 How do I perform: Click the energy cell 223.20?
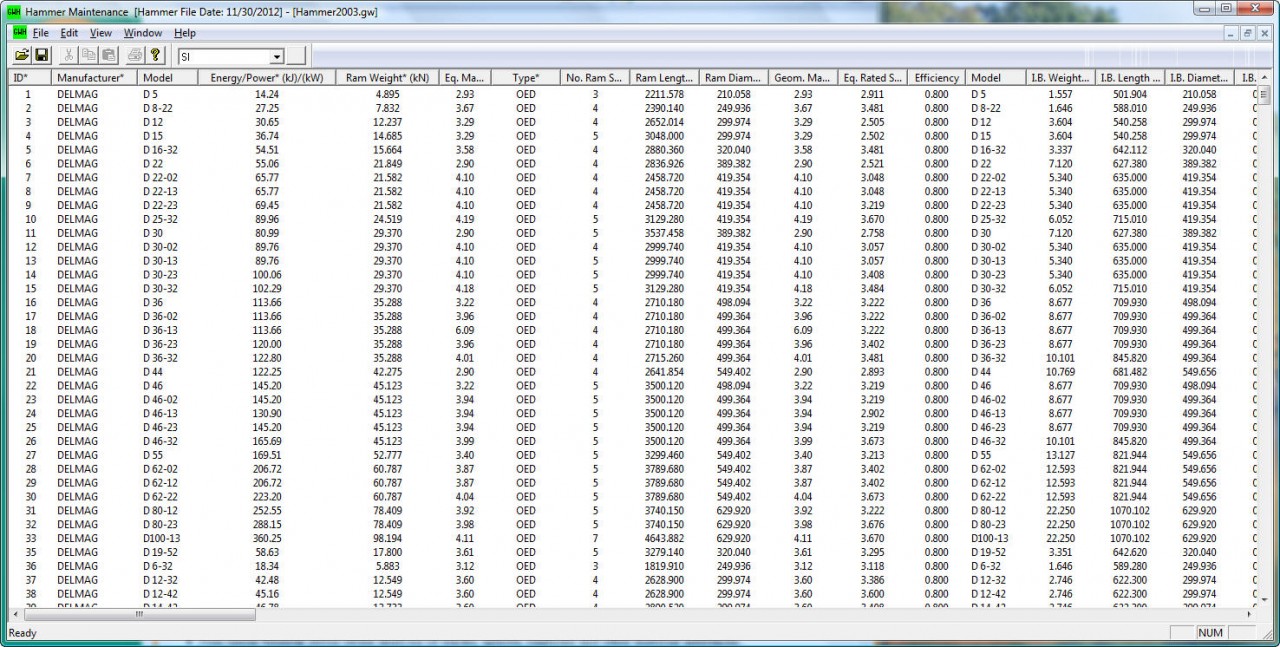266,496
